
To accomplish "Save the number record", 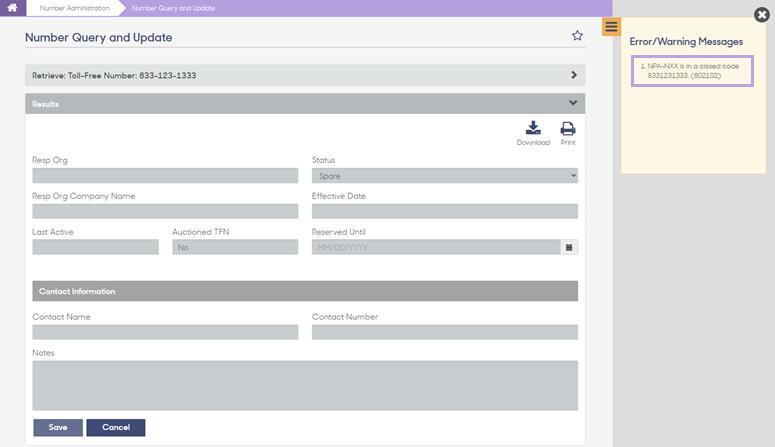I will tap(58, 427).
